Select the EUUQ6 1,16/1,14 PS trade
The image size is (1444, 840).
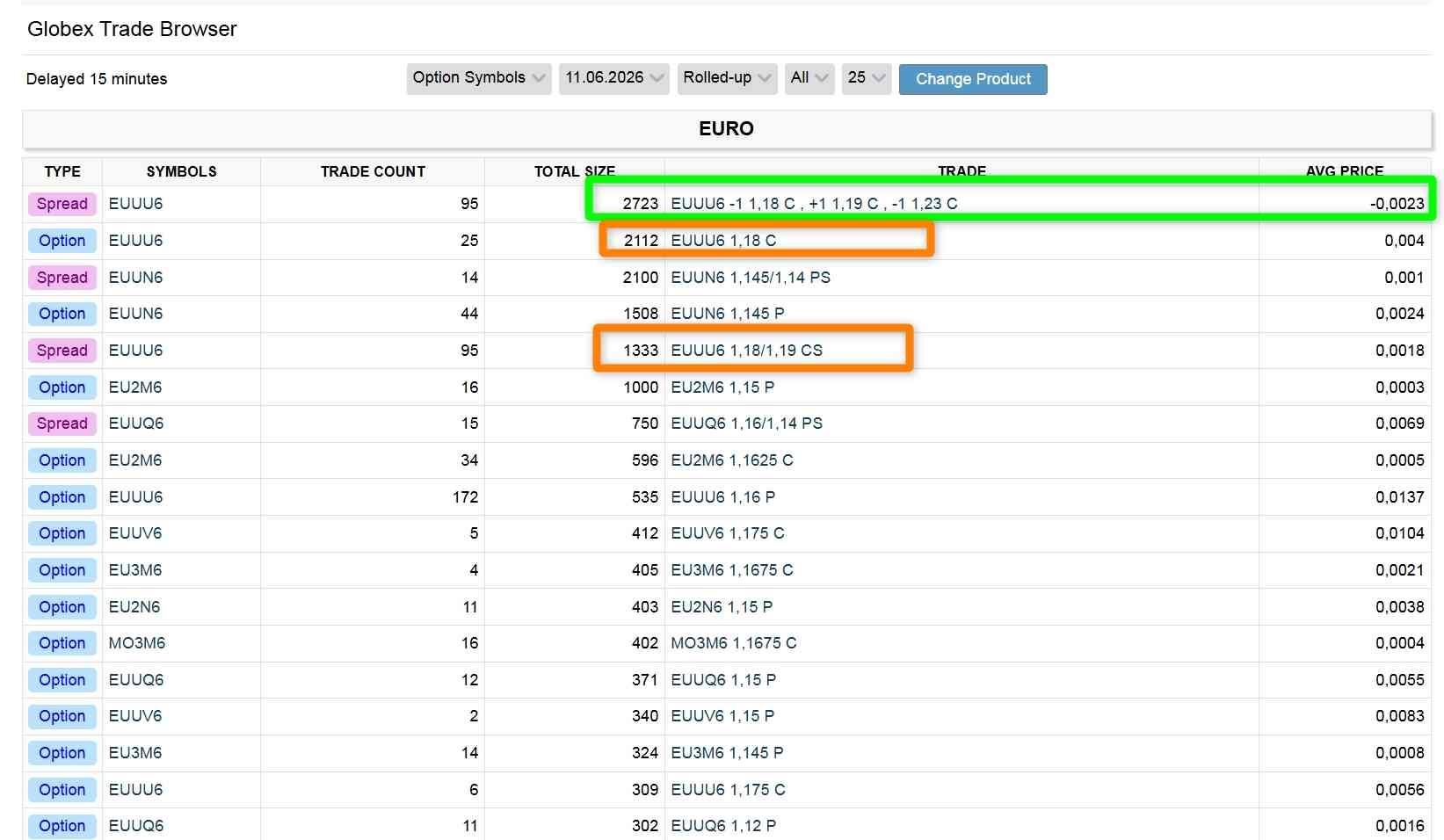coord(747,424)
